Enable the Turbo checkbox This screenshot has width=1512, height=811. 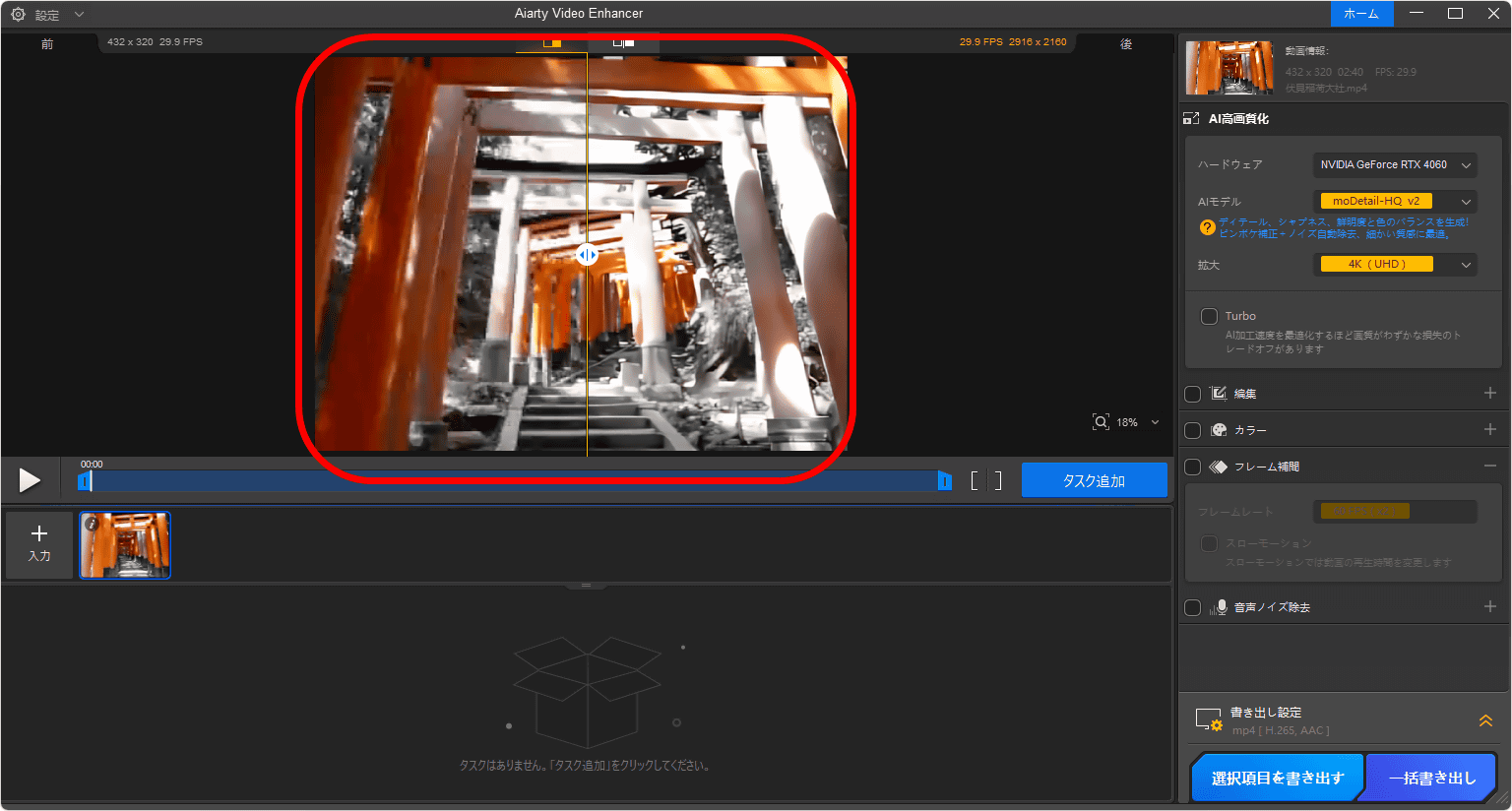1209,316
